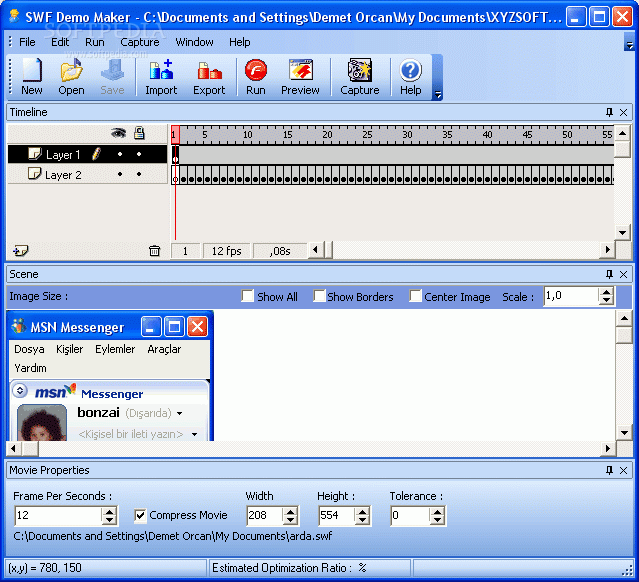The image size is (639, 582).
Task: Click the Layer 1 page icon
Action: (35, 154)
